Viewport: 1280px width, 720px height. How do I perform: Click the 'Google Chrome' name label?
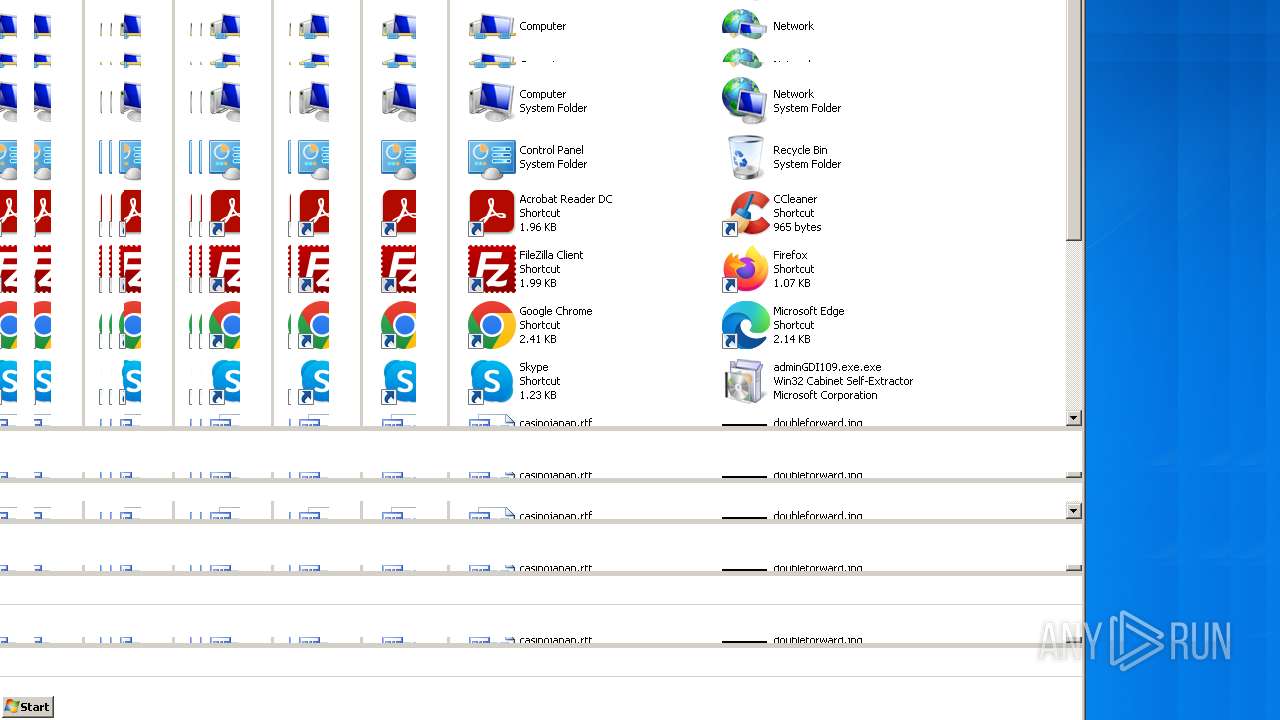pyautogui.click(x=556, y=311)
